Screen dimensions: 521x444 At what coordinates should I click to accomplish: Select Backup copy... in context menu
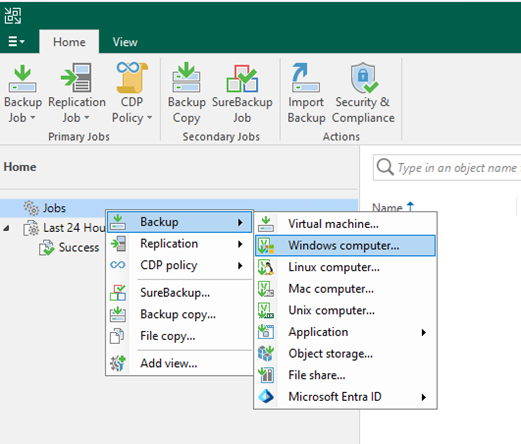179,314
